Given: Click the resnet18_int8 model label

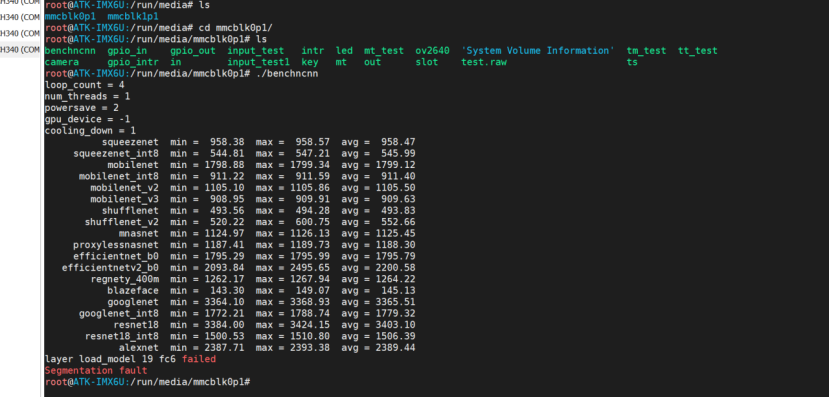Looking at the screenshot, I should [x=122, y=337].
